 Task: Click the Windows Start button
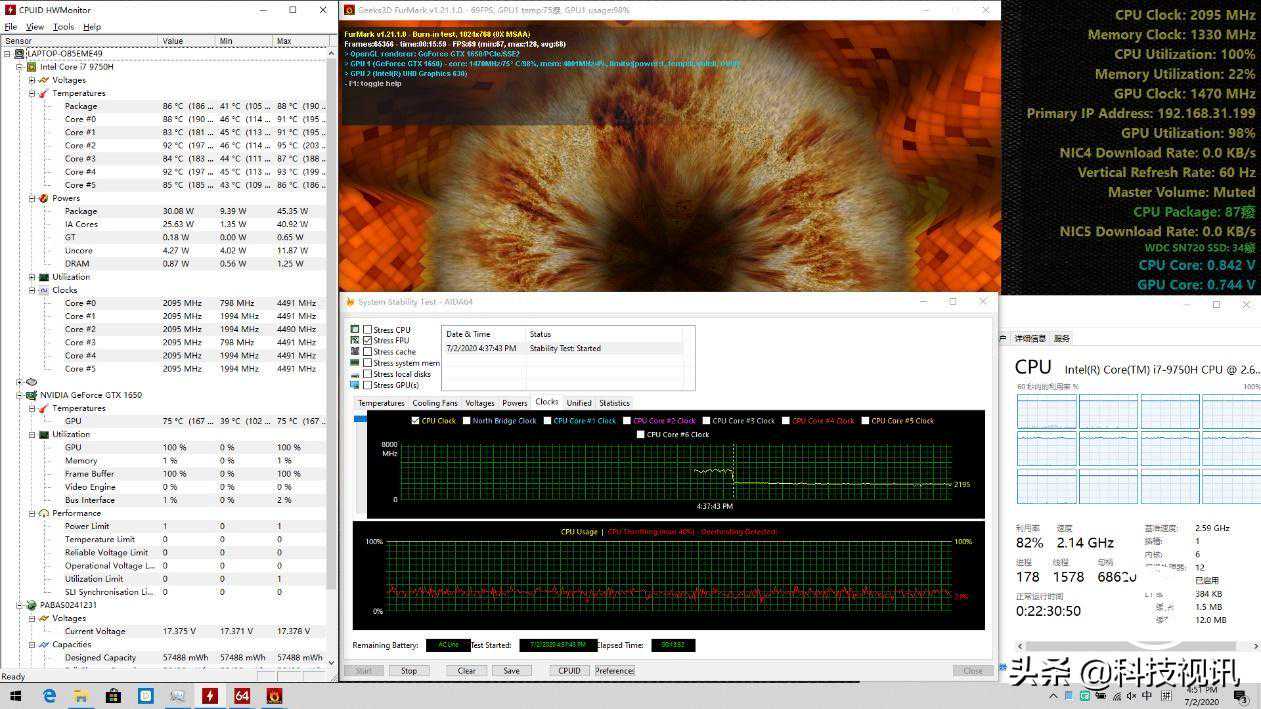15,695
